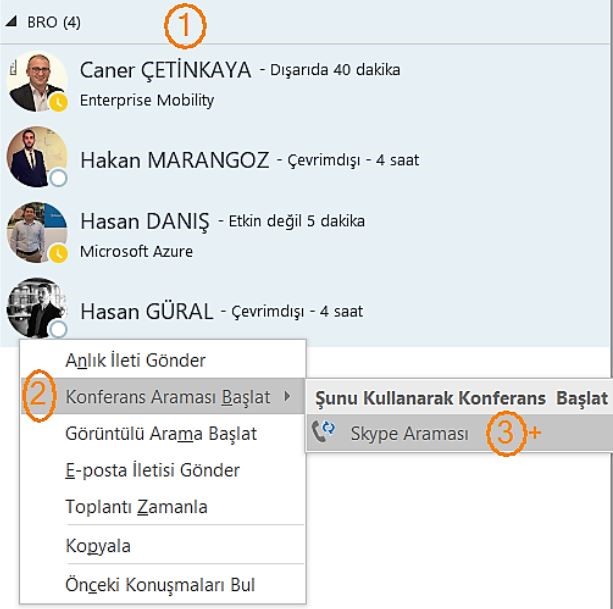Screen dimensions: 613x609
Task: Click Hasan GÜRAL's profile photo
Action: coord(37,308)
